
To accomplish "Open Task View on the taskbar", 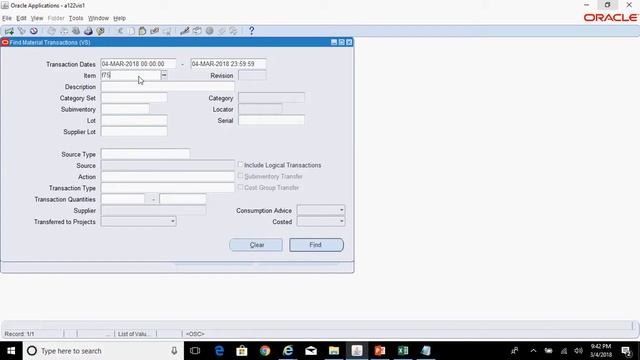I will [195, 351].
